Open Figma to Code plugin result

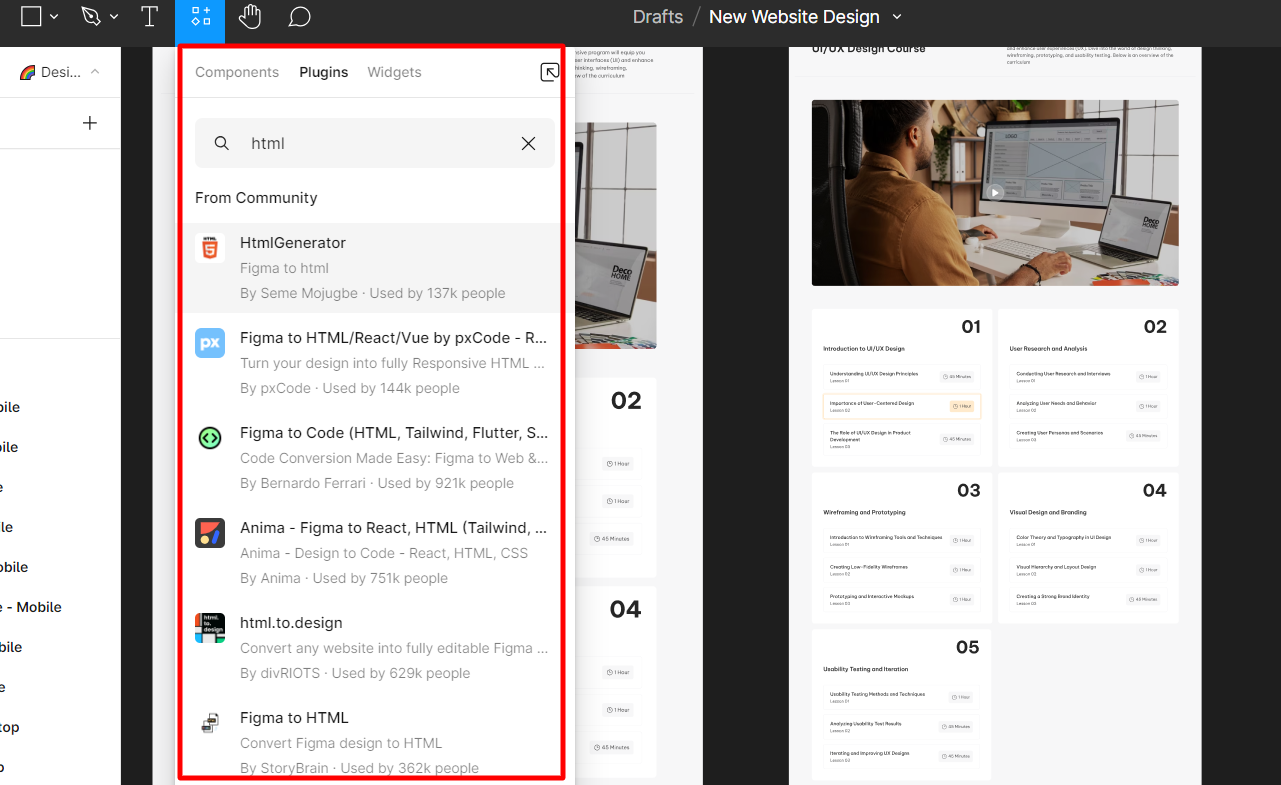coord(370,458)
